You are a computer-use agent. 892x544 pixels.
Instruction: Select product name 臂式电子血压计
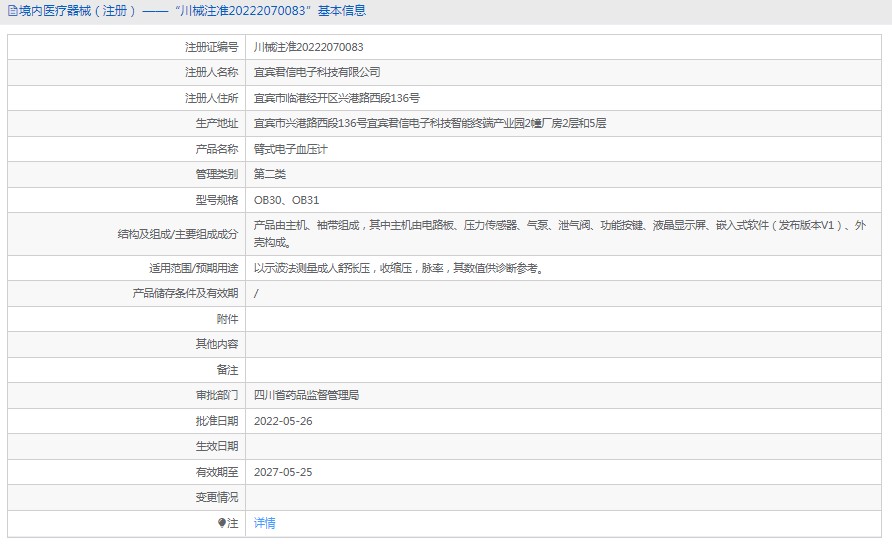[291, 149]
